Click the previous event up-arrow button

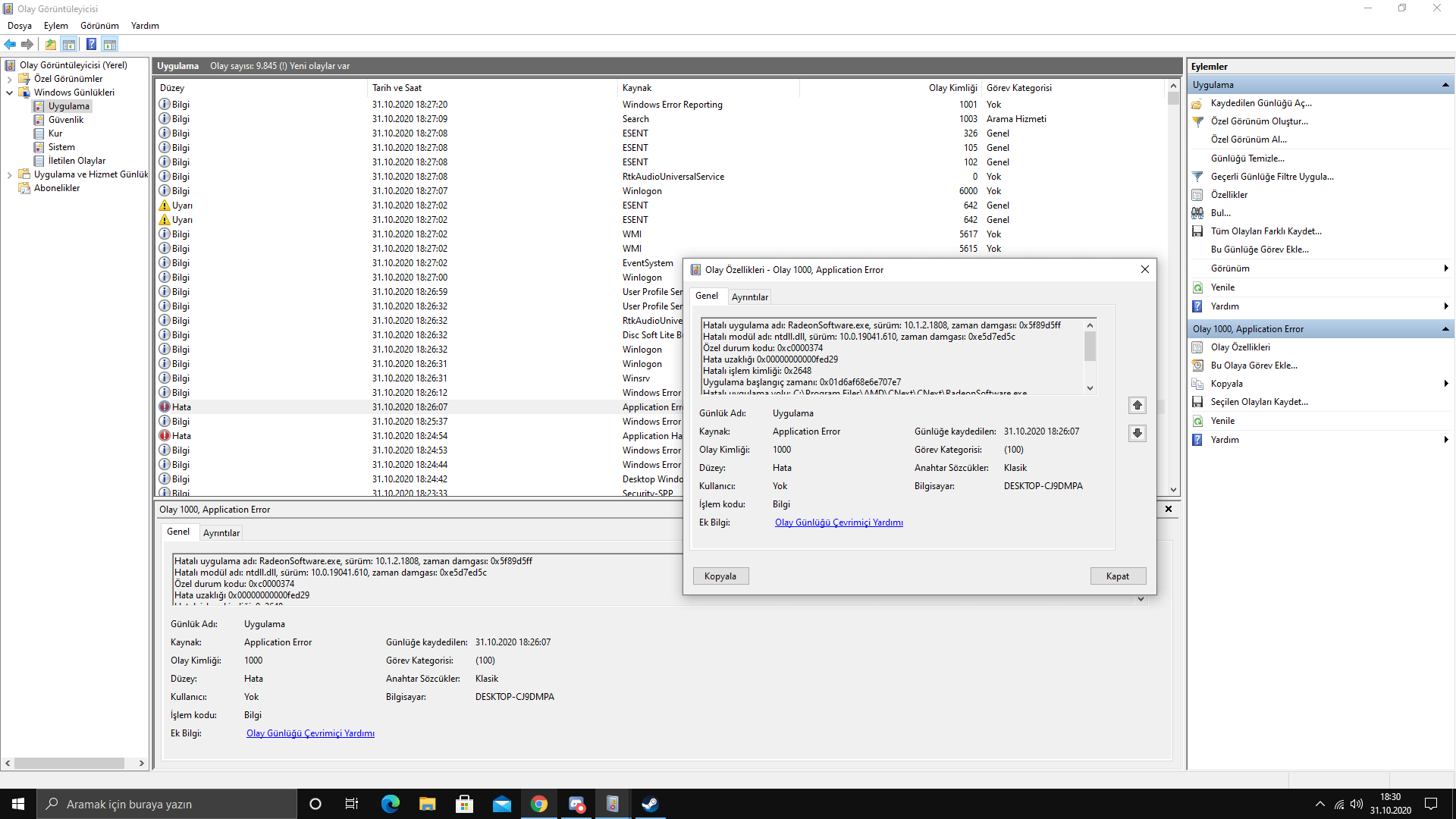click(1137, 405)
